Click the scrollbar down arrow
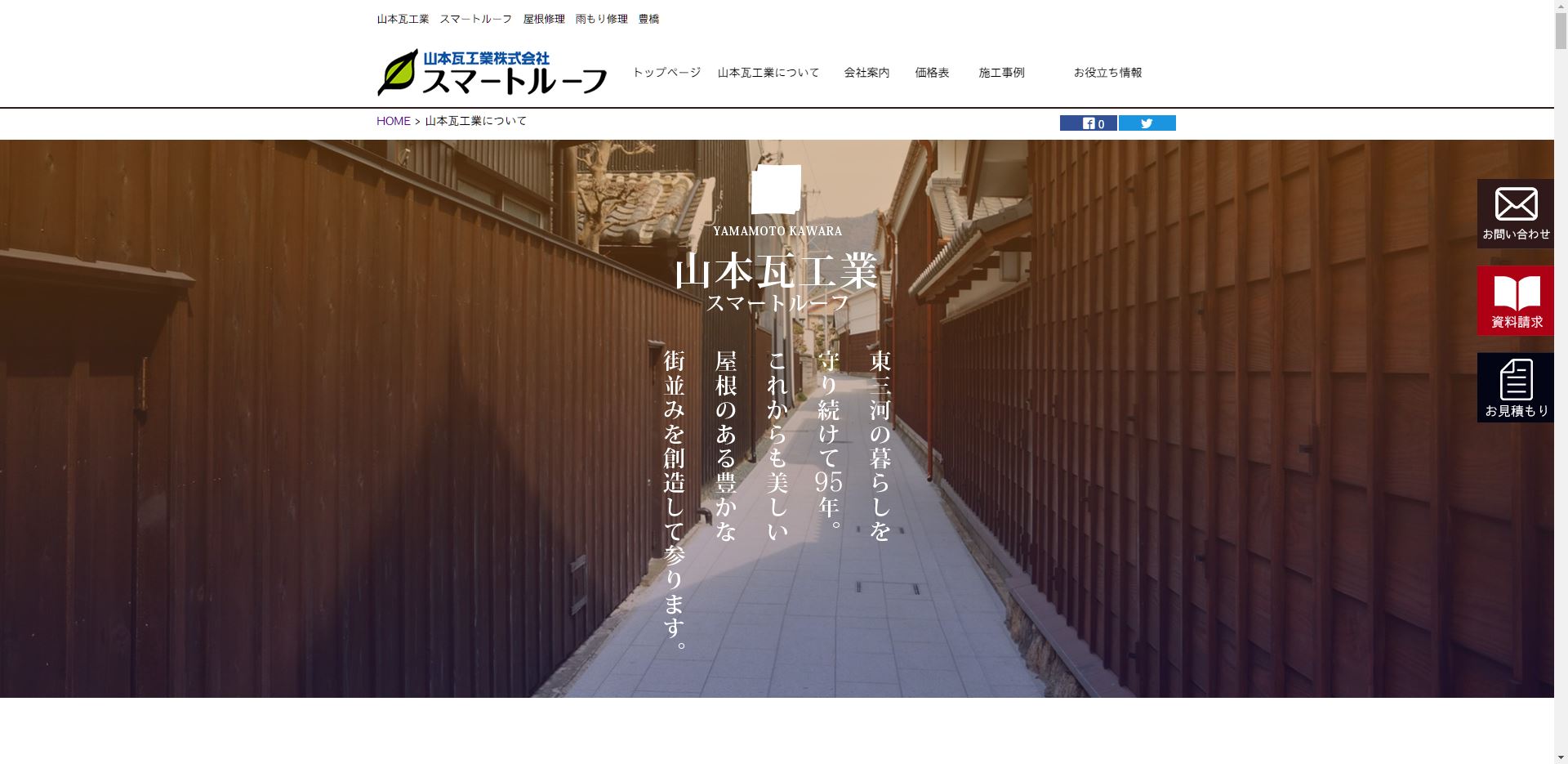 point(1561,757)
